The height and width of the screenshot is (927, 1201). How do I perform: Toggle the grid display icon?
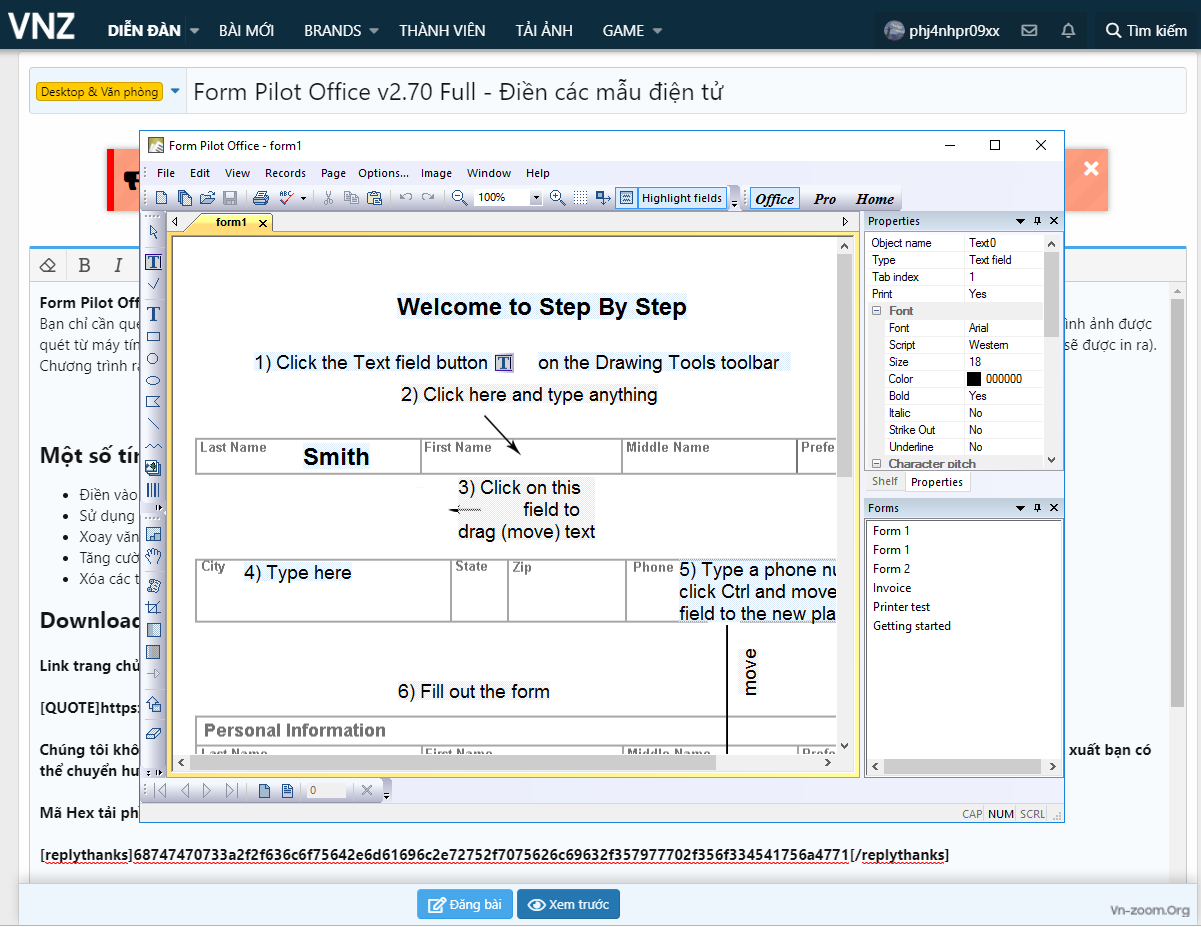point(580,198)
